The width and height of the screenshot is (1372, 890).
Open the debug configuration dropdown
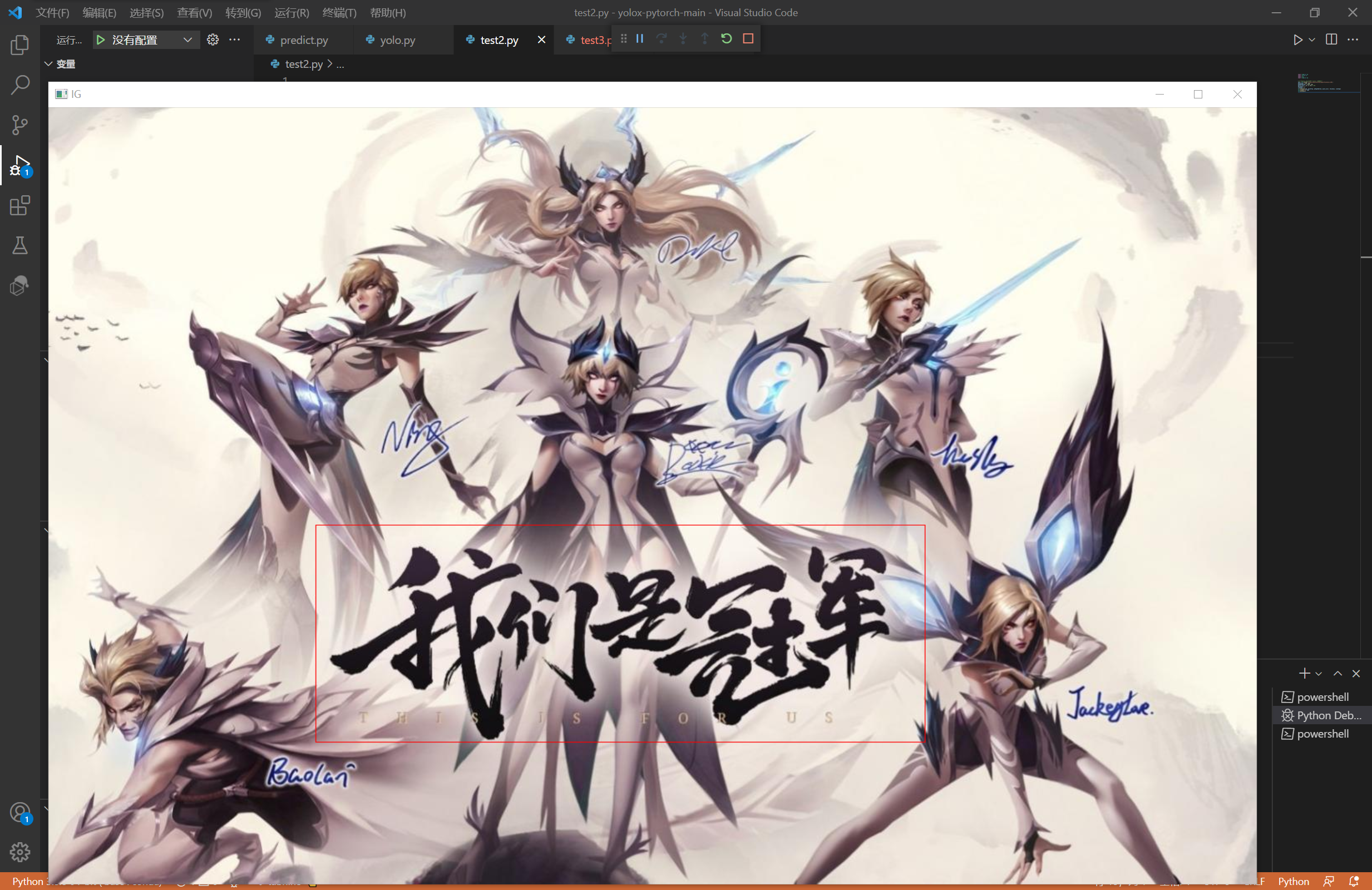(187, 40)
